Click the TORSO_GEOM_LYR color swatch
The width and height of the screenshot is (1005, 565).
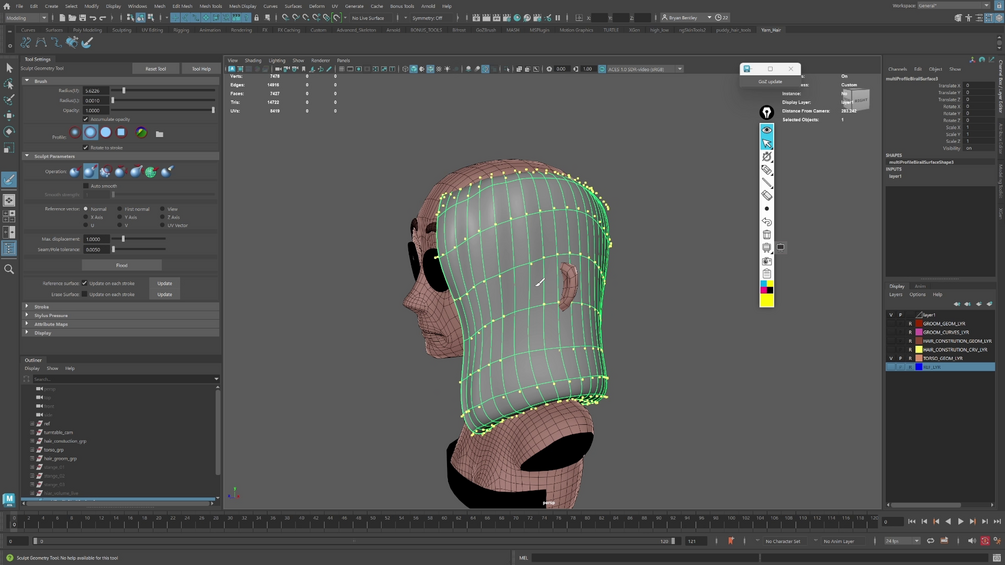[918, 358]
